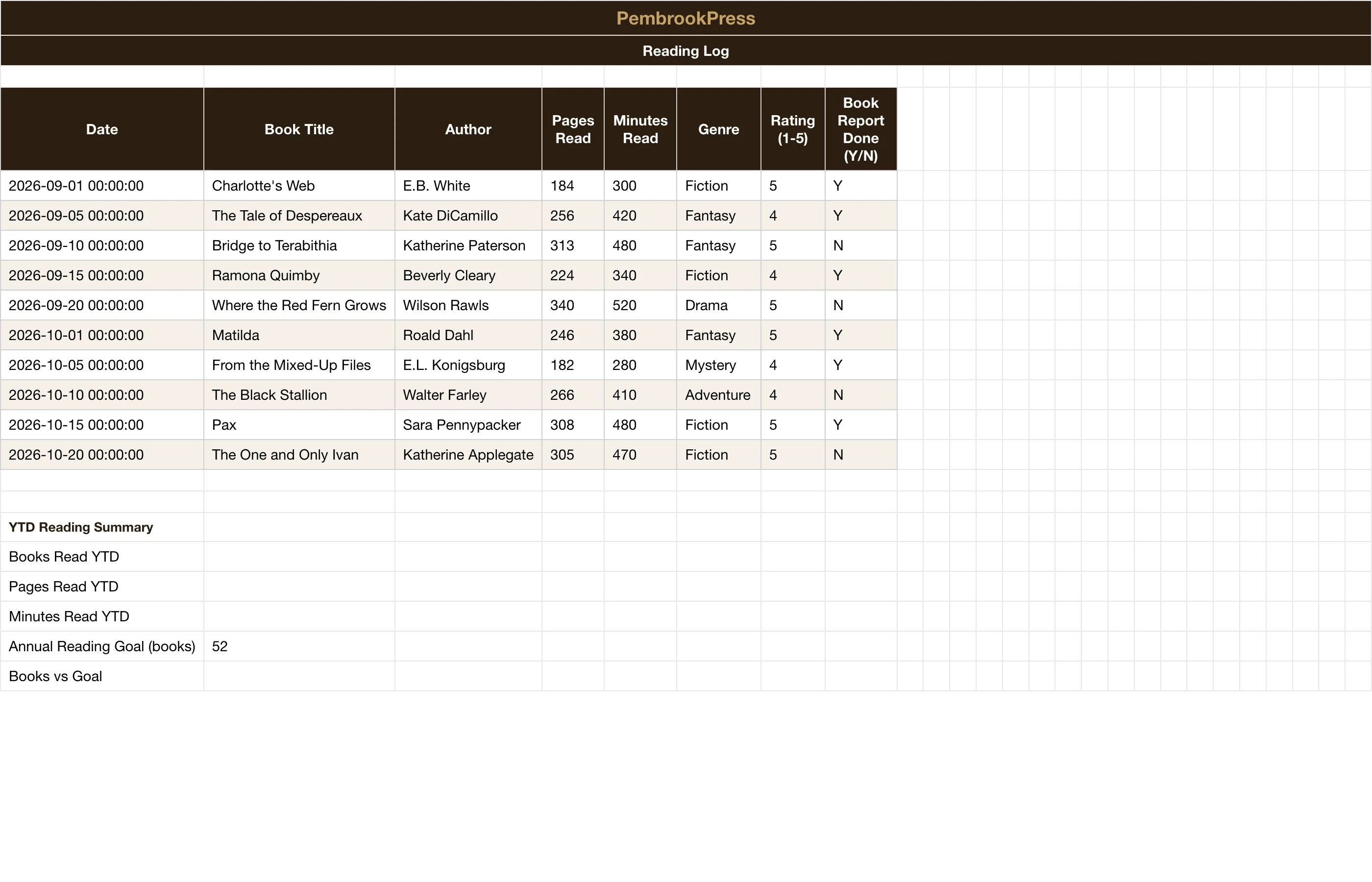Click the Date column header
This screenshot has width=1372, height=882.
(102, 129)
